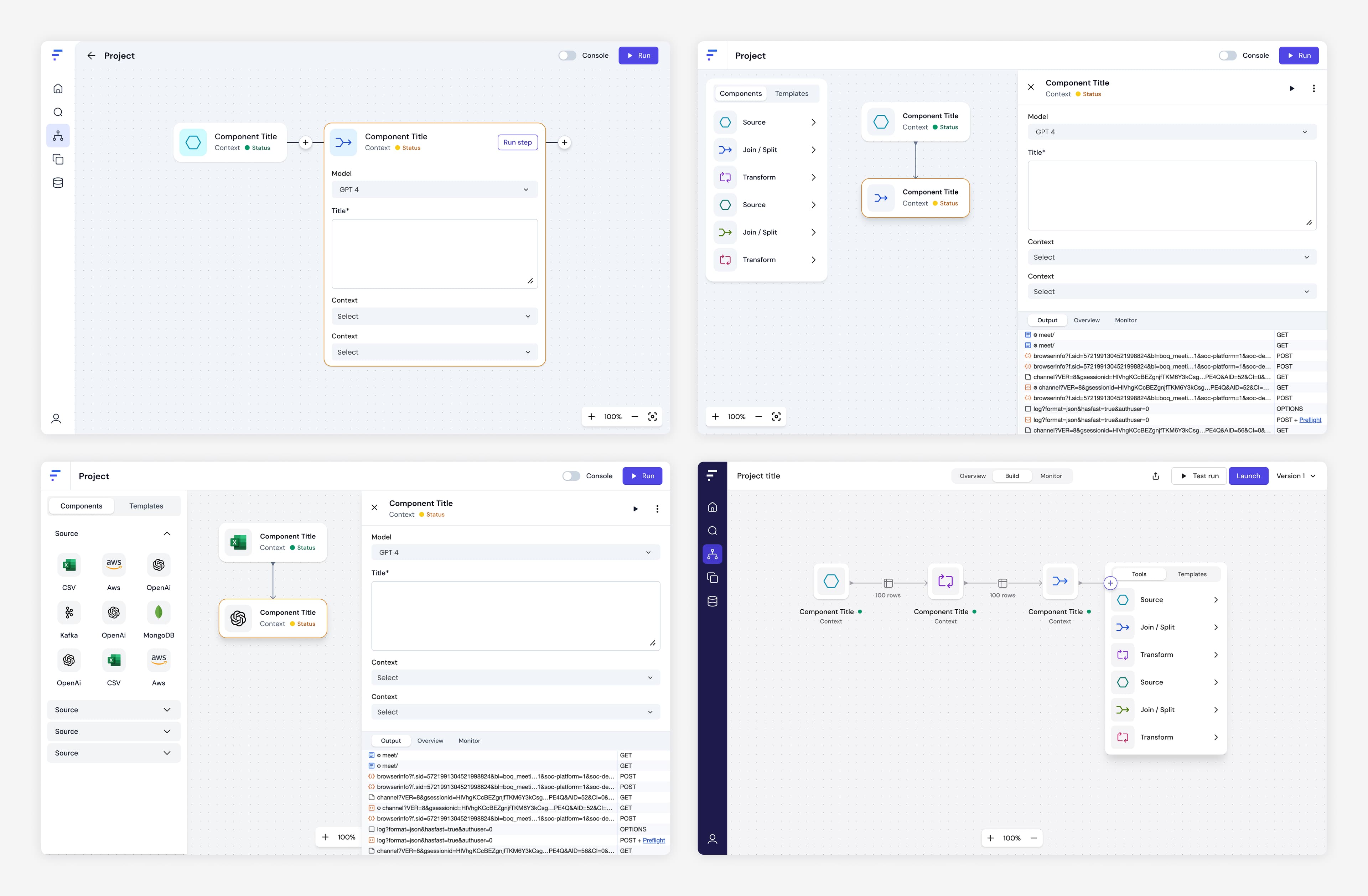The height and width of the screenshot is (896, 1368).
Task: Click the user profile icon in dark sidebar
Action: [712, 839]
